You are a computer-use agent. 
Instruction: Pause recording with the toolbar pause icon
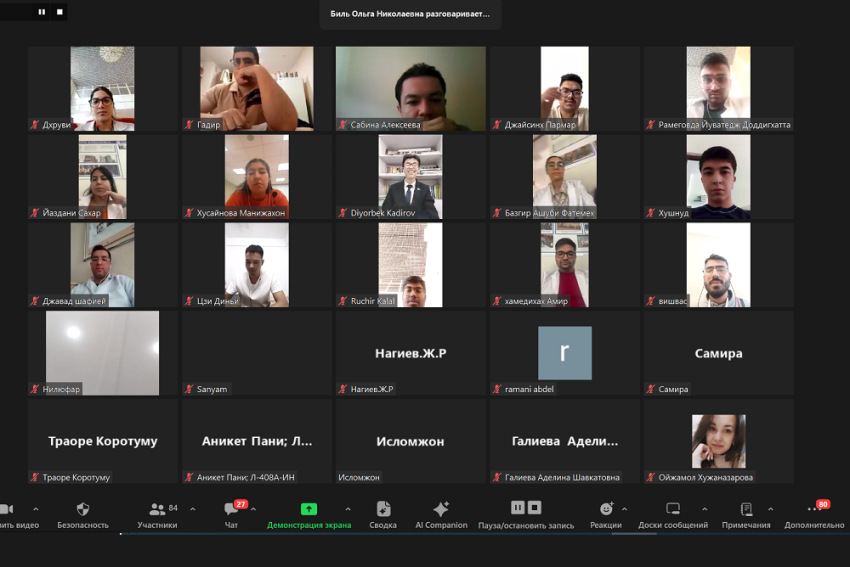click(516, 508)
